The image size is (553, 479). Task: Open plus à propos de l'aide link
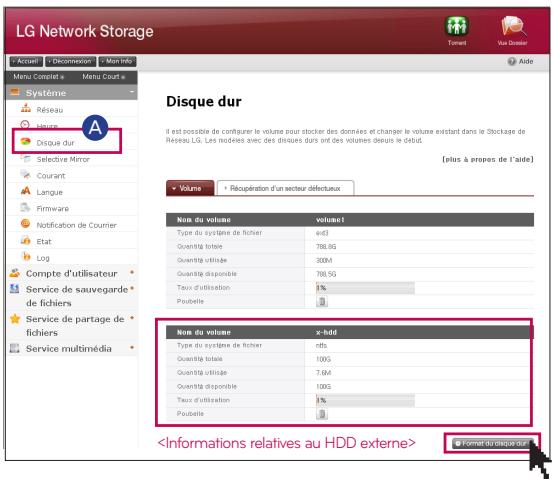(x=488, y=159)
